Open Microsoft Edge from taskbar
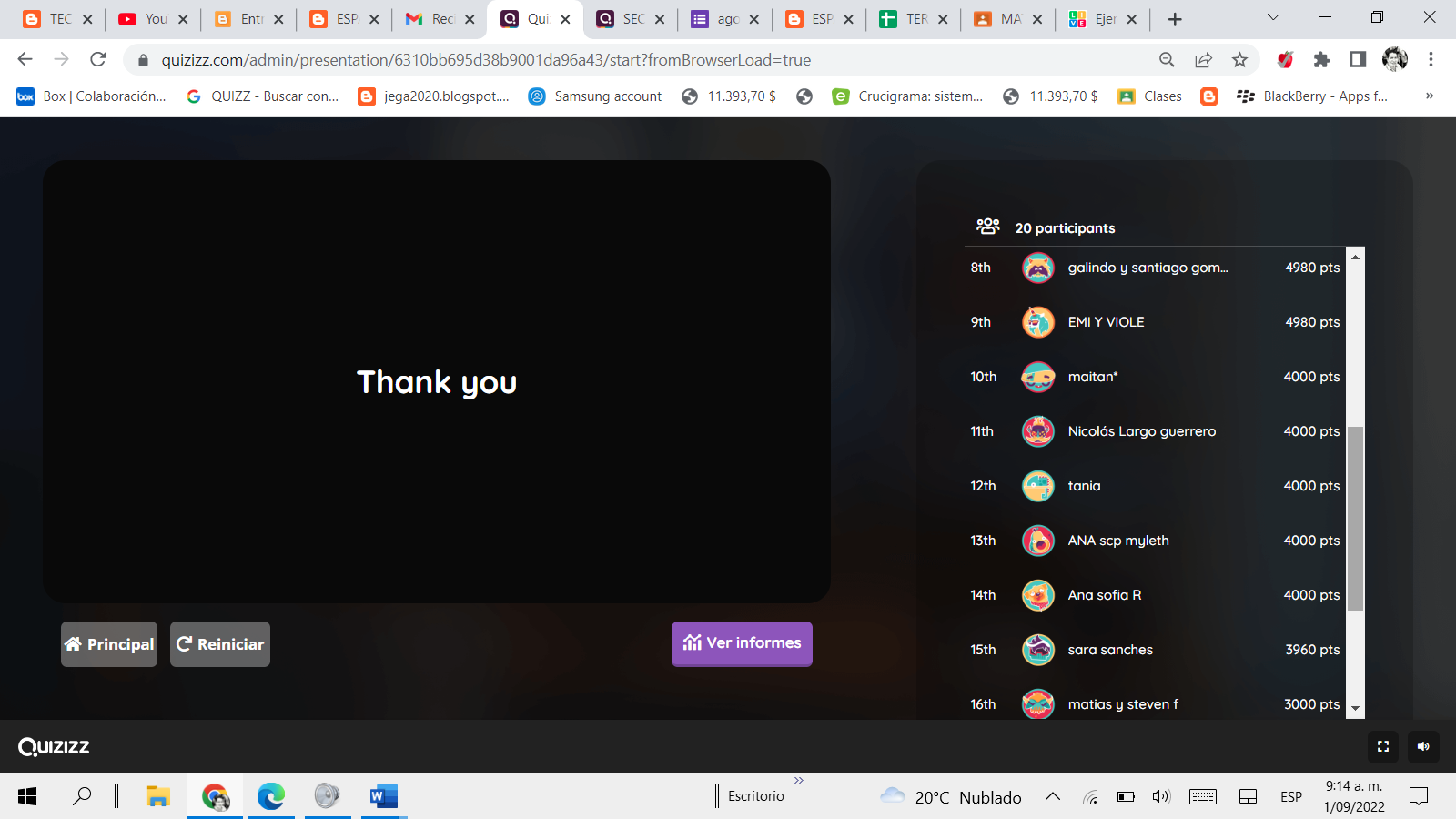The height and width of the screenshot is (819, 1456). pos(270,796)
